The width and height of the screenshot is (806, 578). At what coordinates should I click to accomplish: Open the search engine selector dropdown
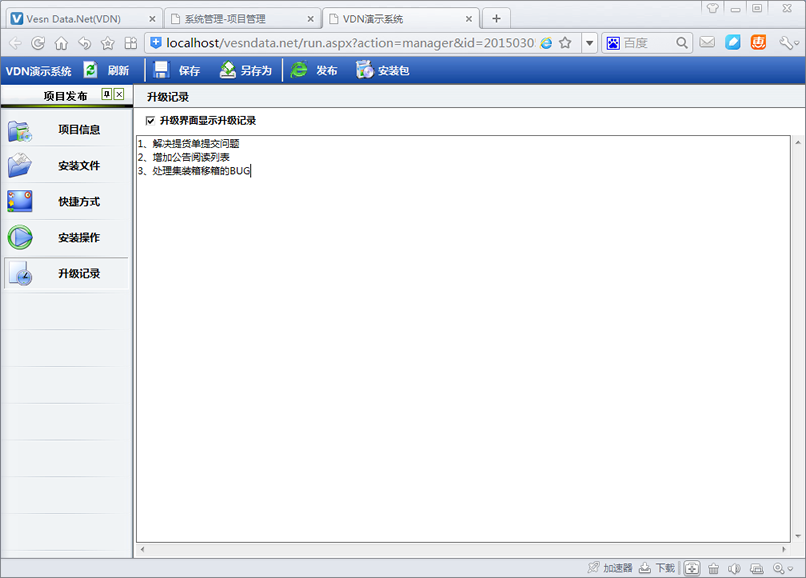click(613, 43)
